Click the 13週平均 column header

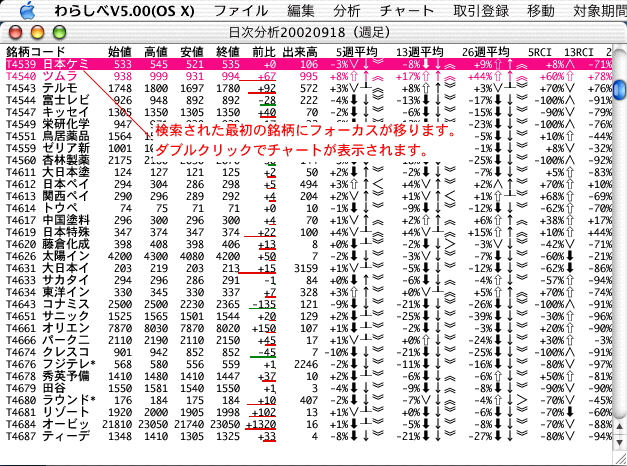tap(420, 52)
